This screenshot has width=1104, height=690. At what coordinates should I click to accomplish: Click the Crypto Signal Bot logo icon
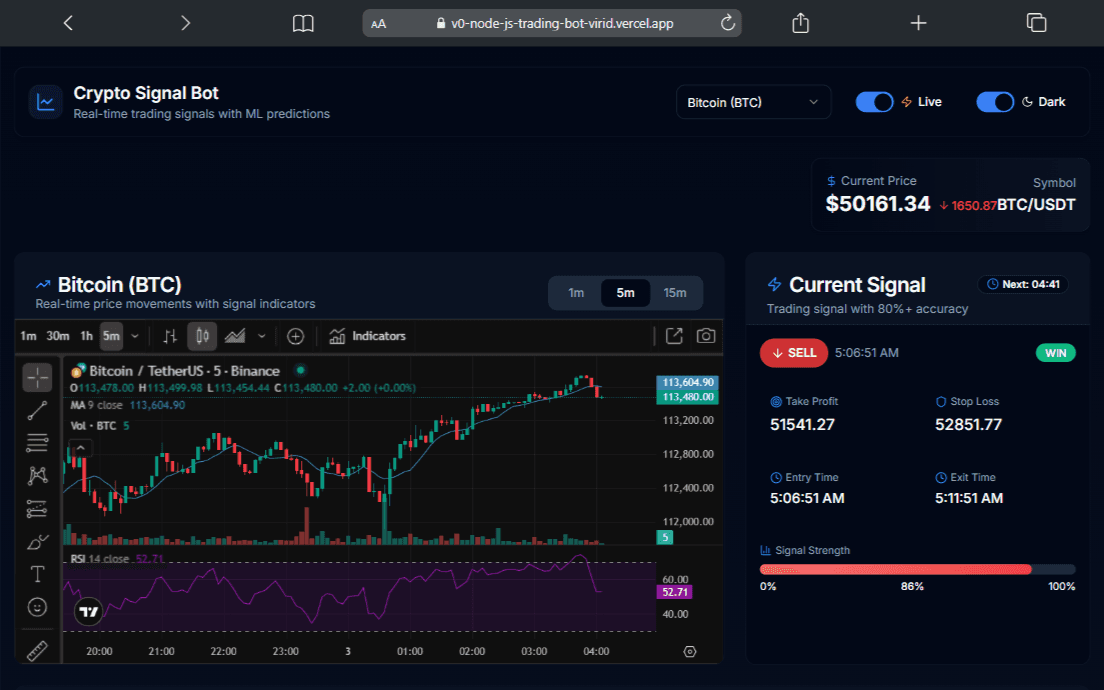(x=46, y=102)
